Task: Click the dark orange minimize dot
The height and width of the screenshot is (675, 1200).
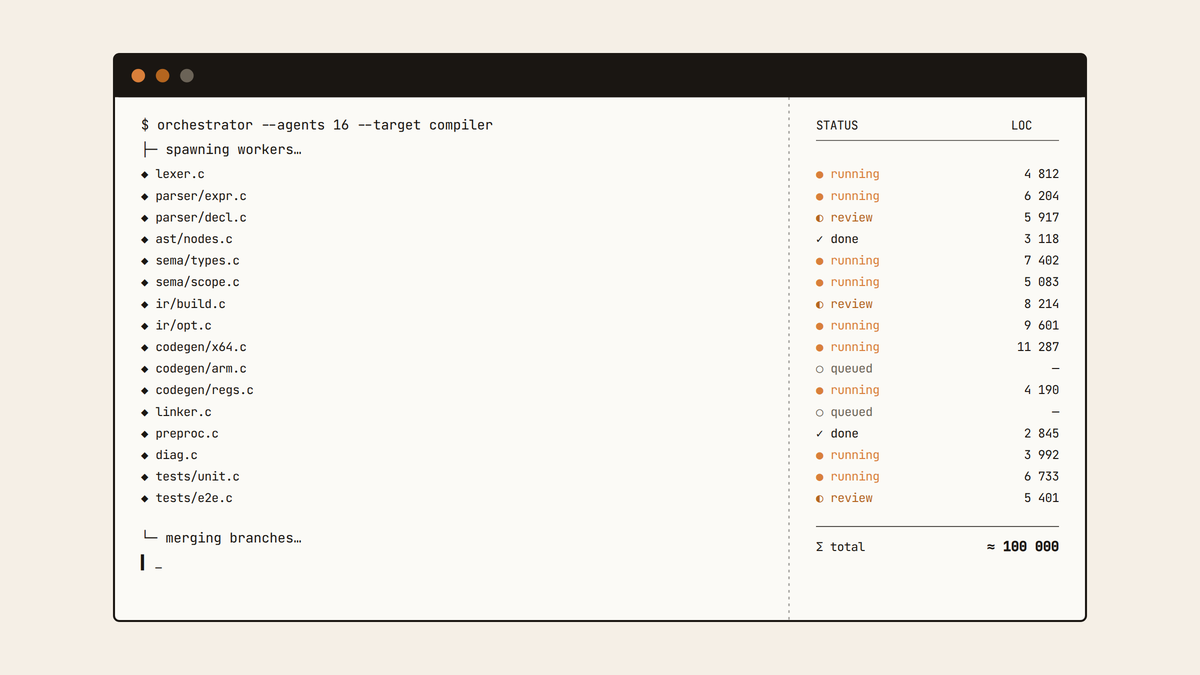Action: point(162,76)
